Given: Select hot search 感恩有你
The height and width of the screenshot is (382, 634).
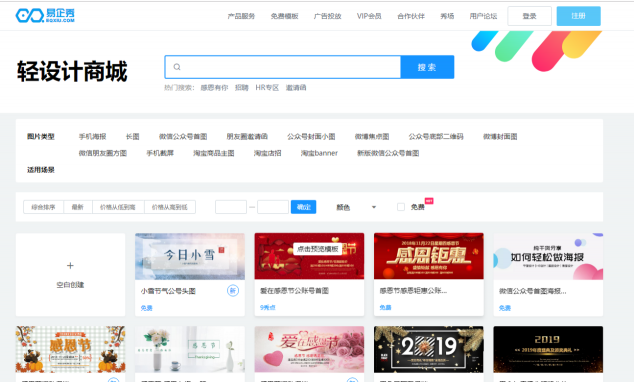Looking at the screenshot, I should [x=214, y=88].
